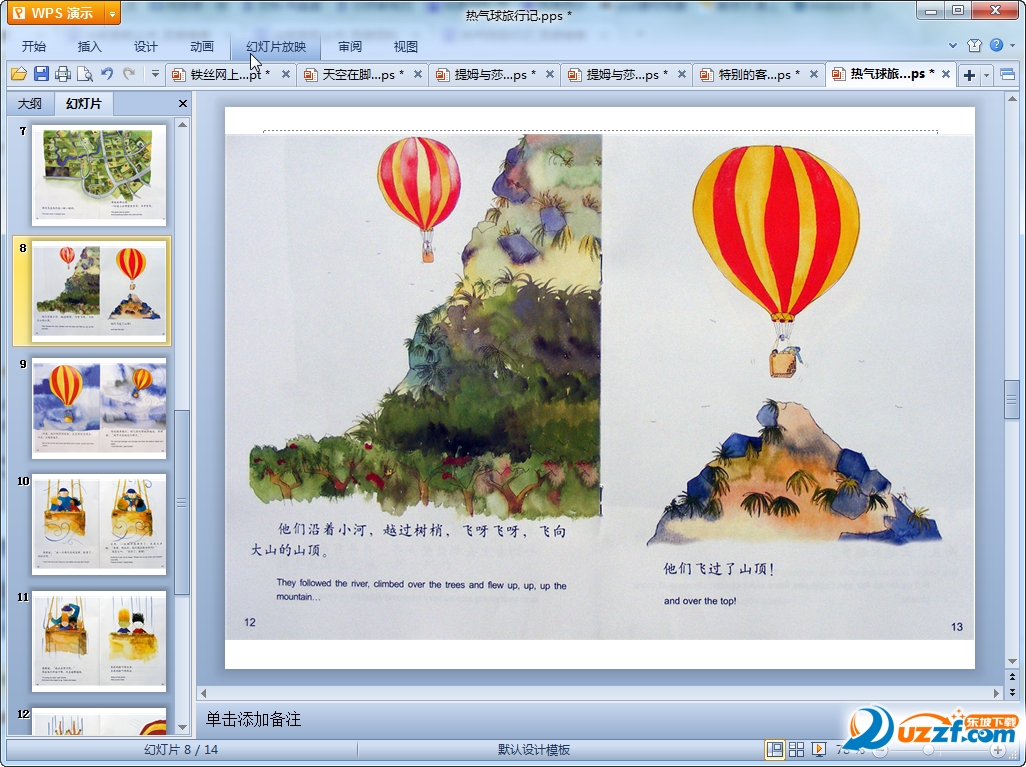This screenshot has height=767, width=1026.
Task: Go to next slide double-arrow button
Action: tap(1012, 691)
